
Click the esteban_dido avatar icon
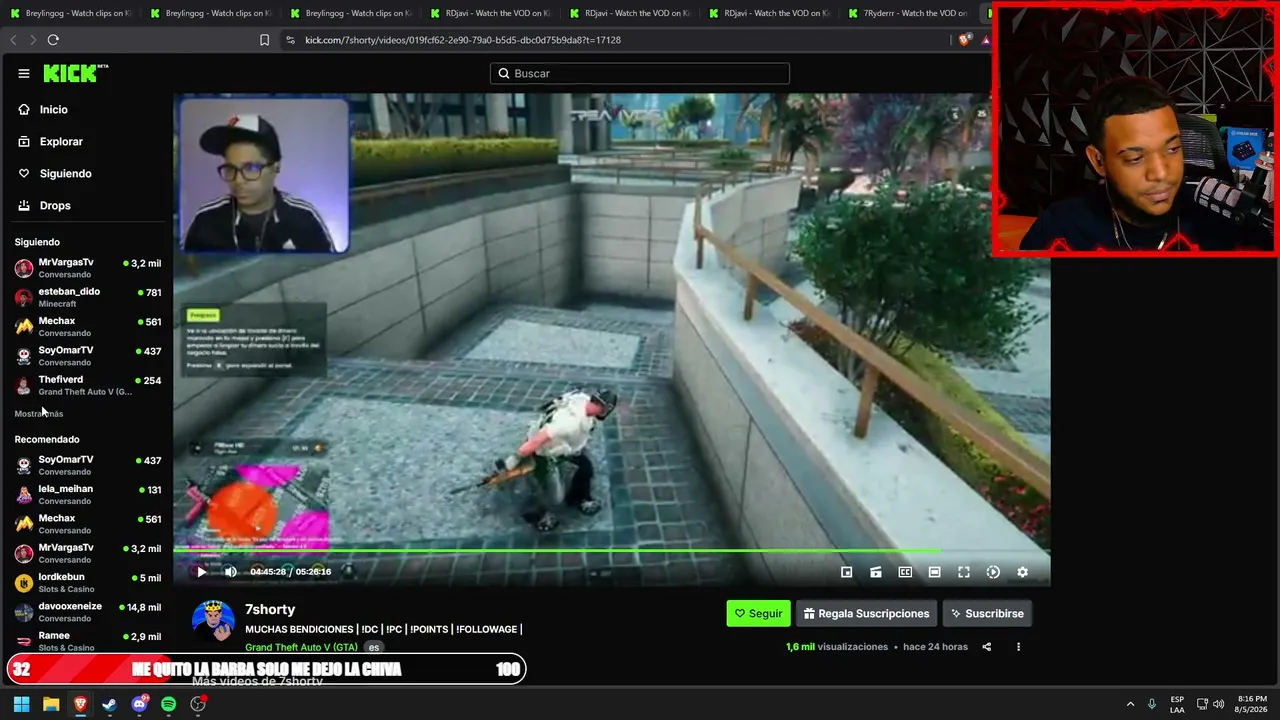pos(24,297)
